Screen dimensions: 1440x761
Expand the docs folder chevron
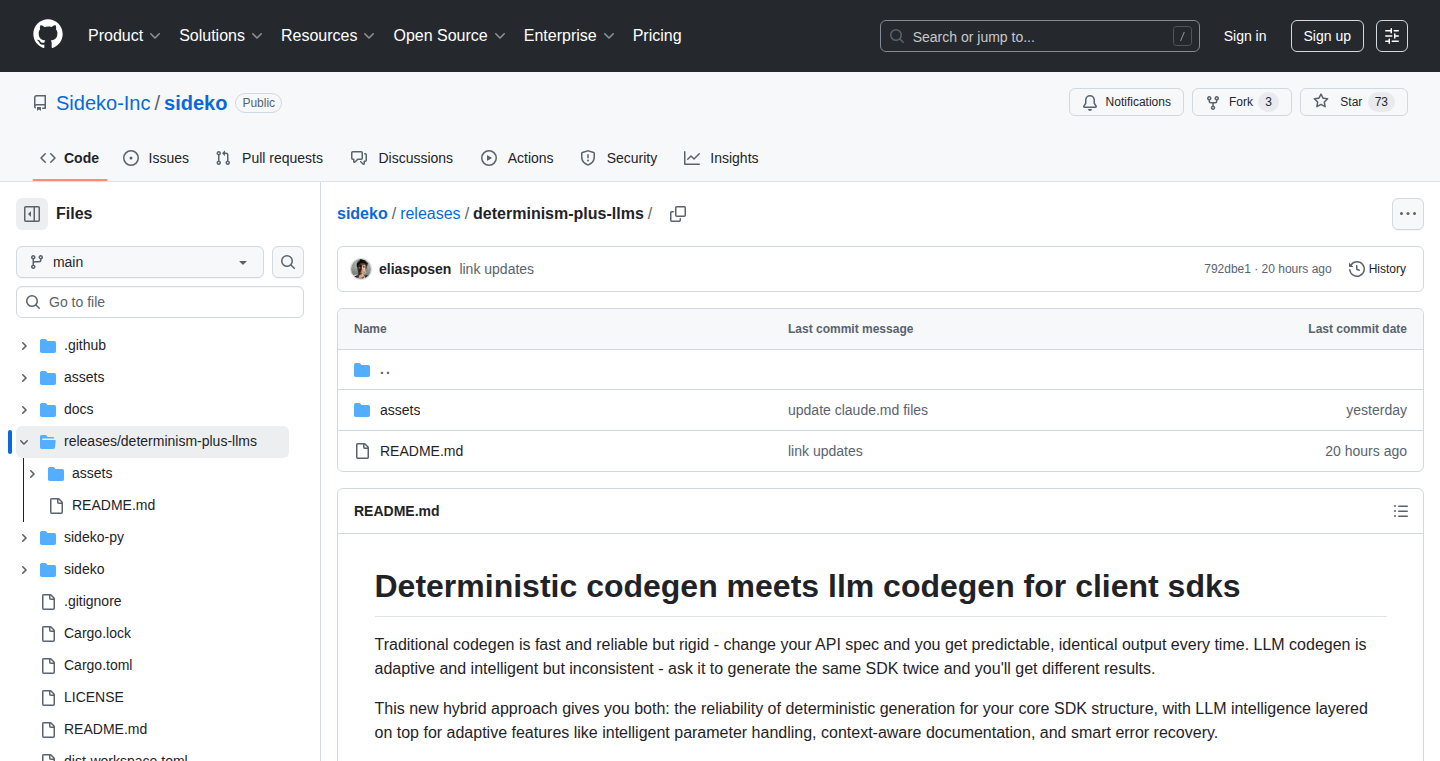point(24,409)
